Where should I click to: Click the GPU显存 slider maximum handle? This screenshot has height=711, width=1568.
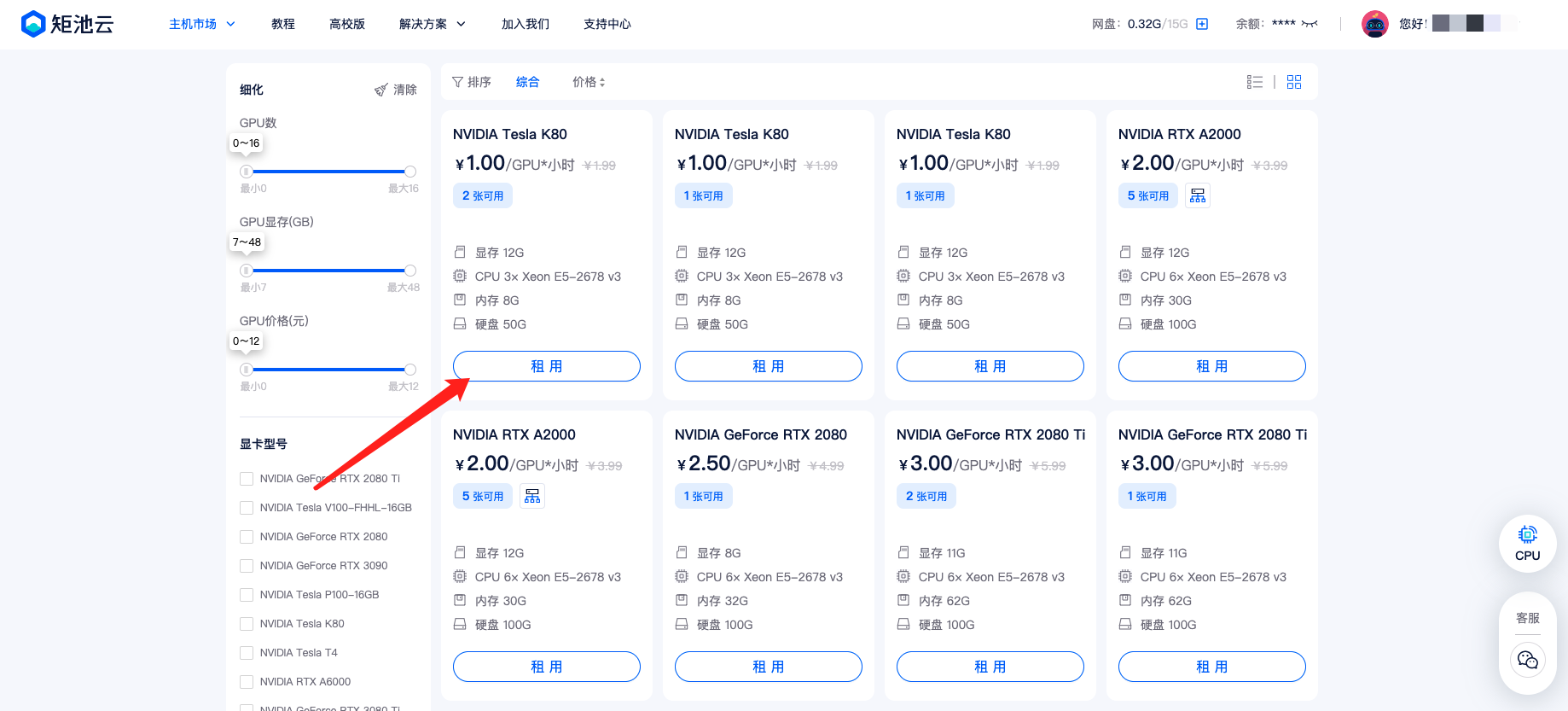tap(410, 271)
